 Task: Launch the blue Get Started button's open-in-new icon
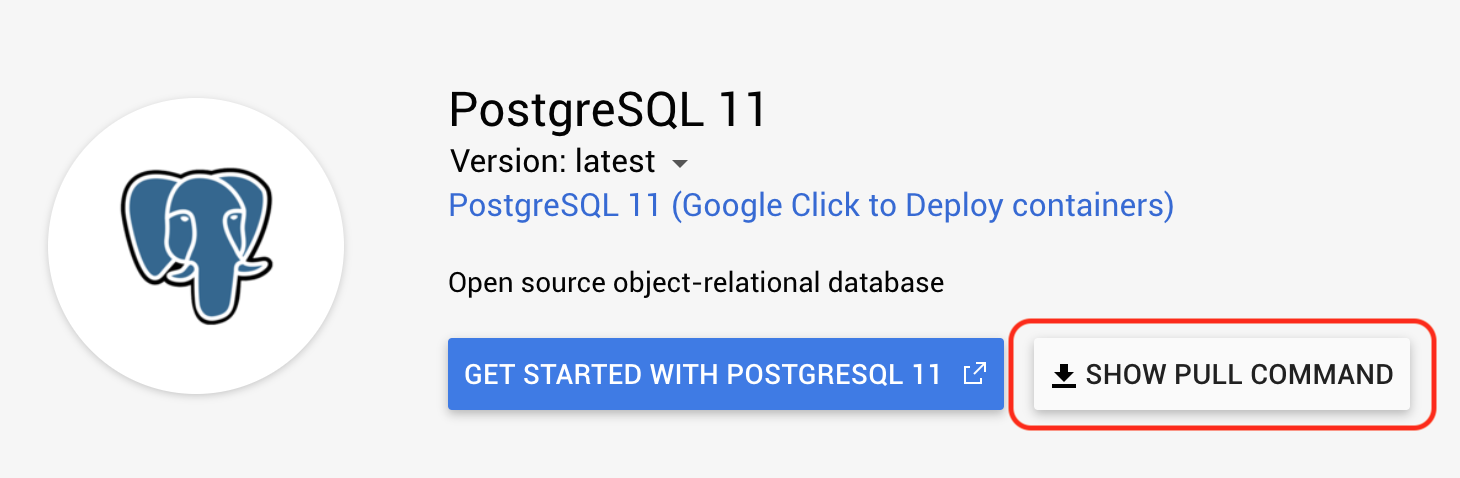click(975, 374)
